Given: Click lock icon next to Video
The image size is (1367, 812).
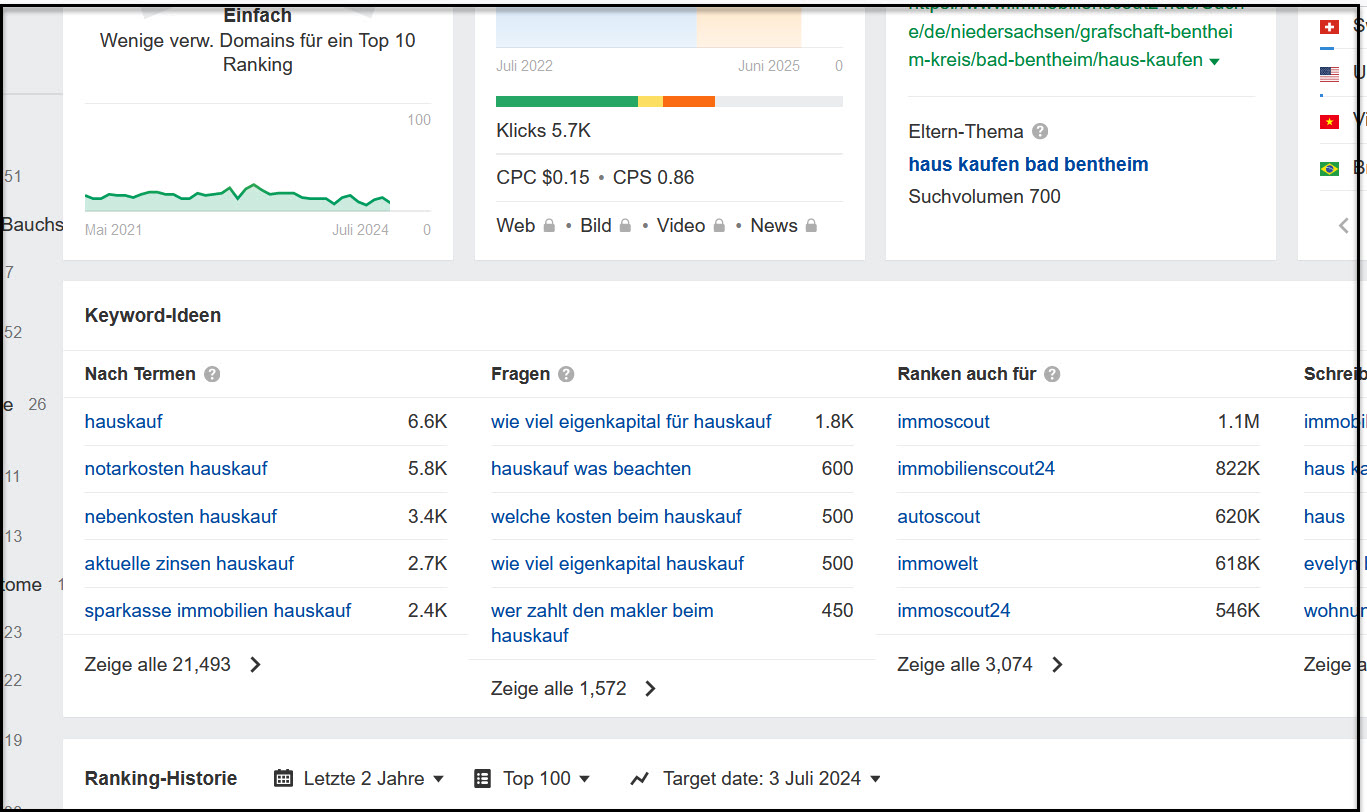Looking at the screenshot, I should coord(719,226).
